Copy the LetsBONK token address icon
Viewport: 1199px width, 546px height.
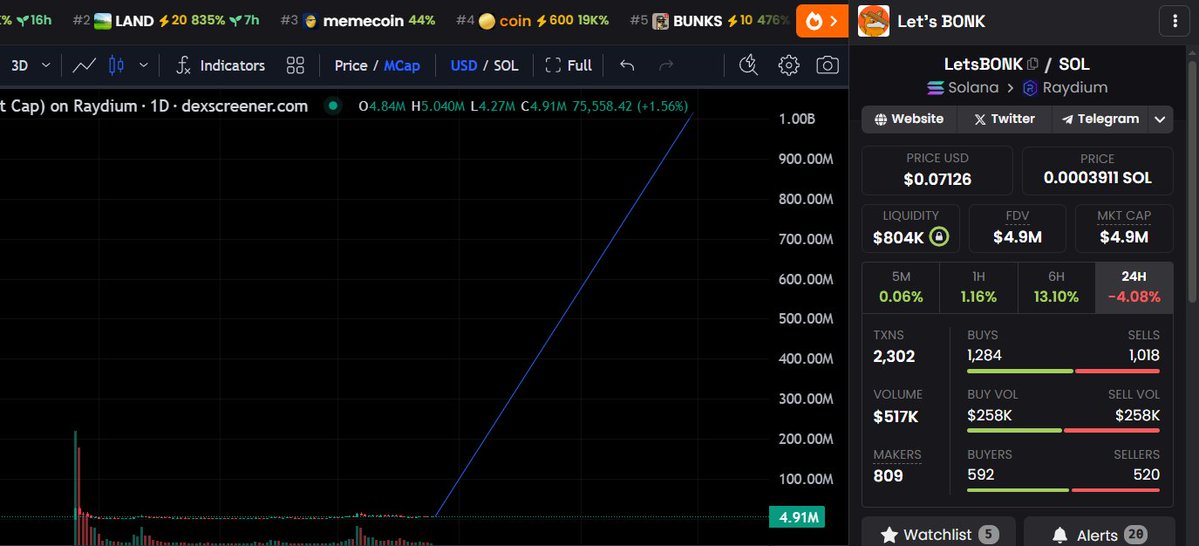[1032, 64]
